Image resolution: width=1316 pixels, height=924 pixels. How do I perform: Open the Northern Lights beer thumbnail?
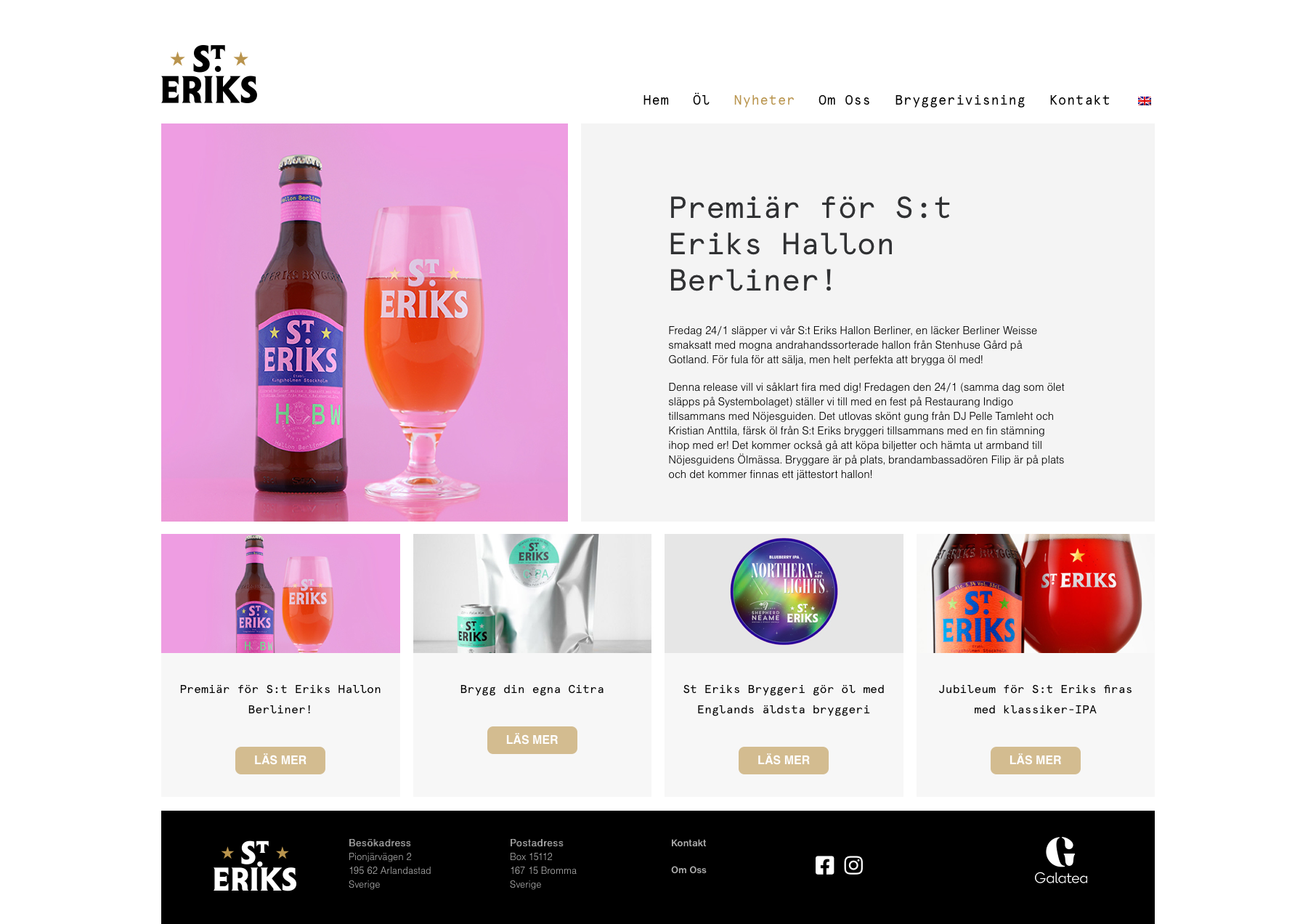pyautogui.click(x=784, y=593)
